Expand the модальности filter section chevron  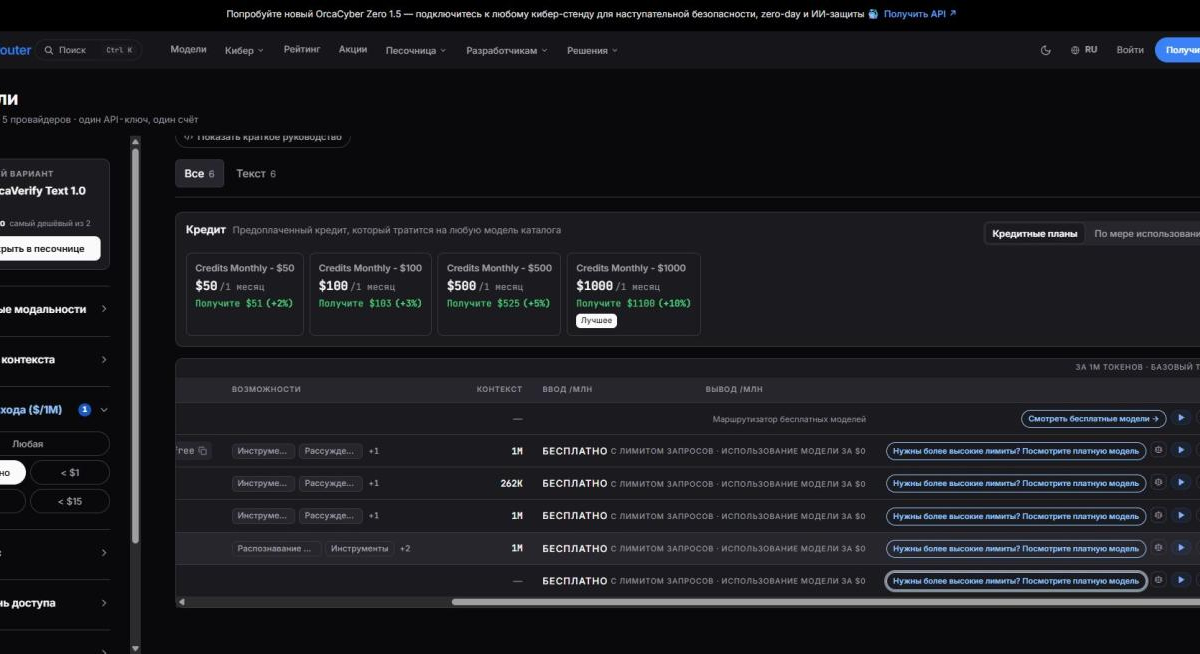click(104, 309)
